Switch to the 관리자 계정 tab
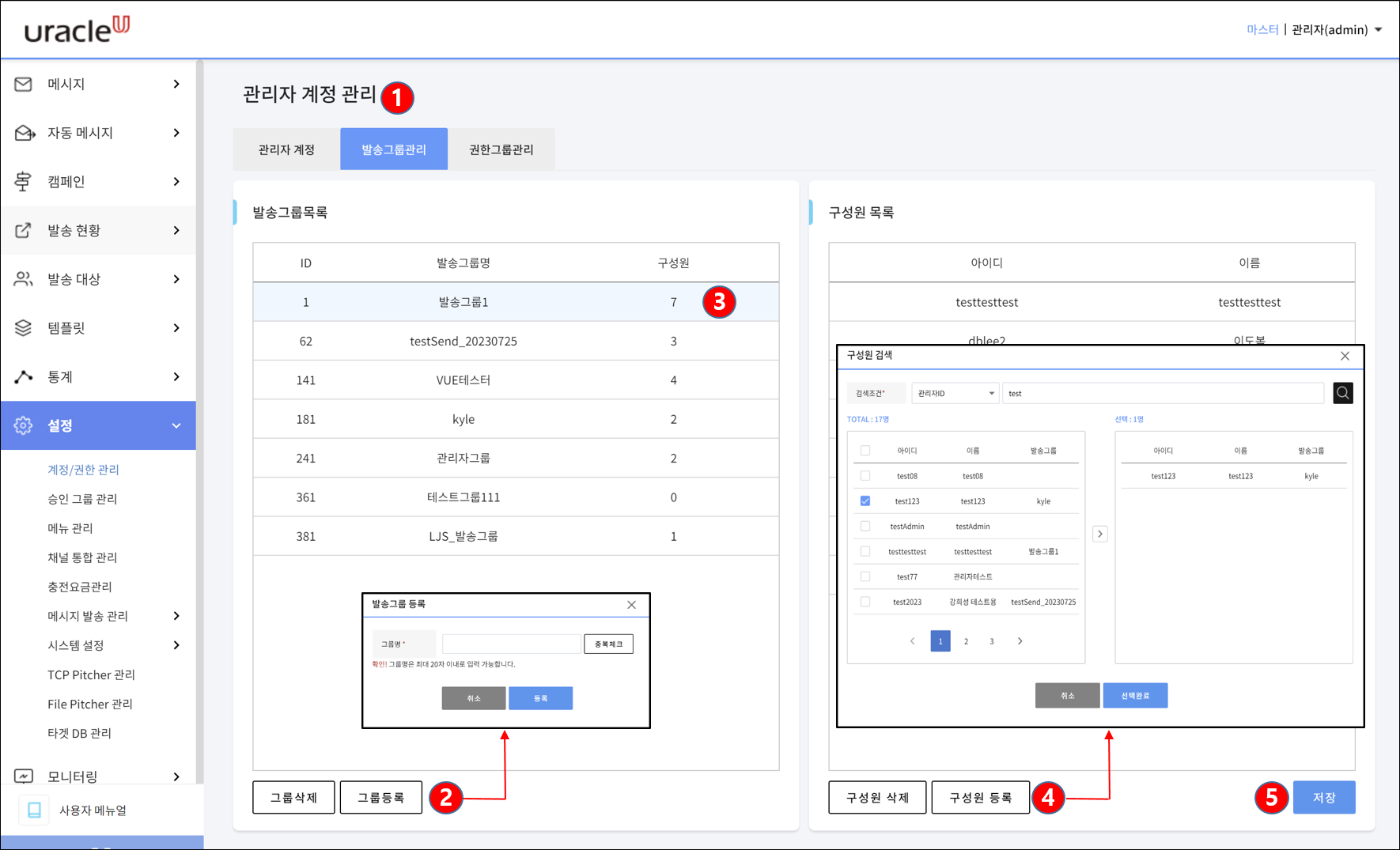The image size is (1400, 850). [286, 149]
